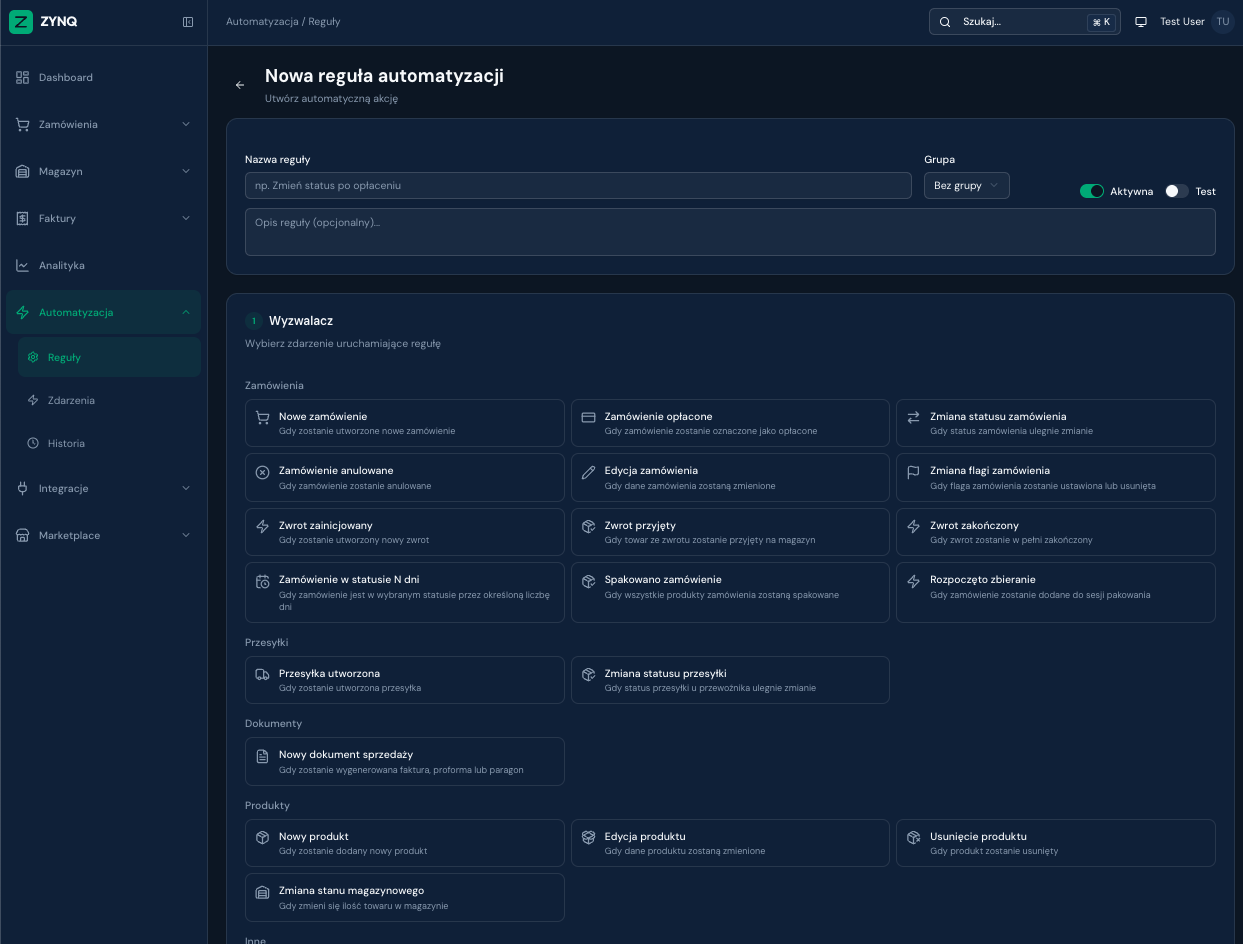Click the pencil icon on Edycja zamówienia

click(x=588, y=472)
